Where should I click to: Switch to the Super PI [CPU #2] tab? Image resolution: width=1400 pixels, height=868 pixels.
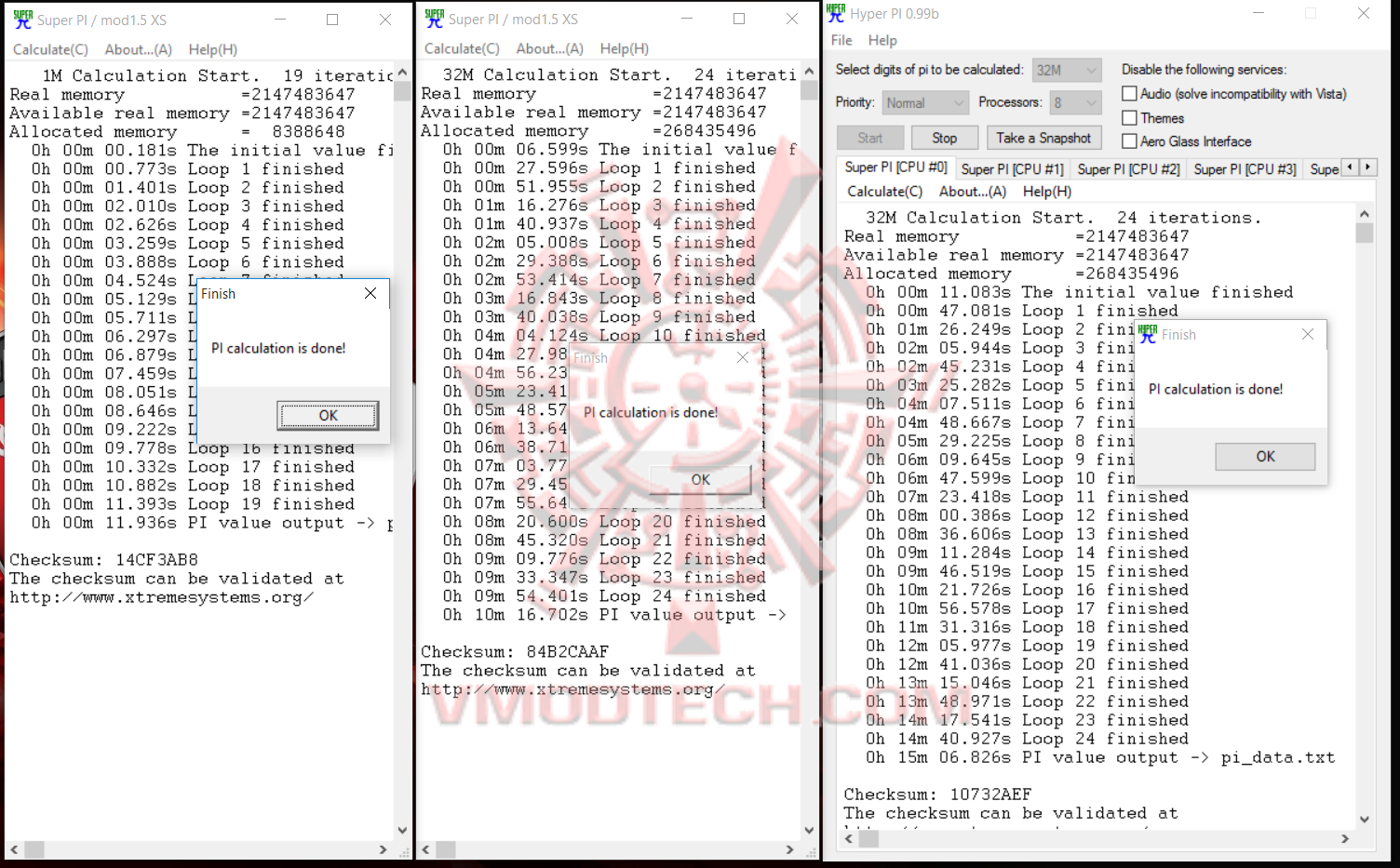[x=1128, y=168]
